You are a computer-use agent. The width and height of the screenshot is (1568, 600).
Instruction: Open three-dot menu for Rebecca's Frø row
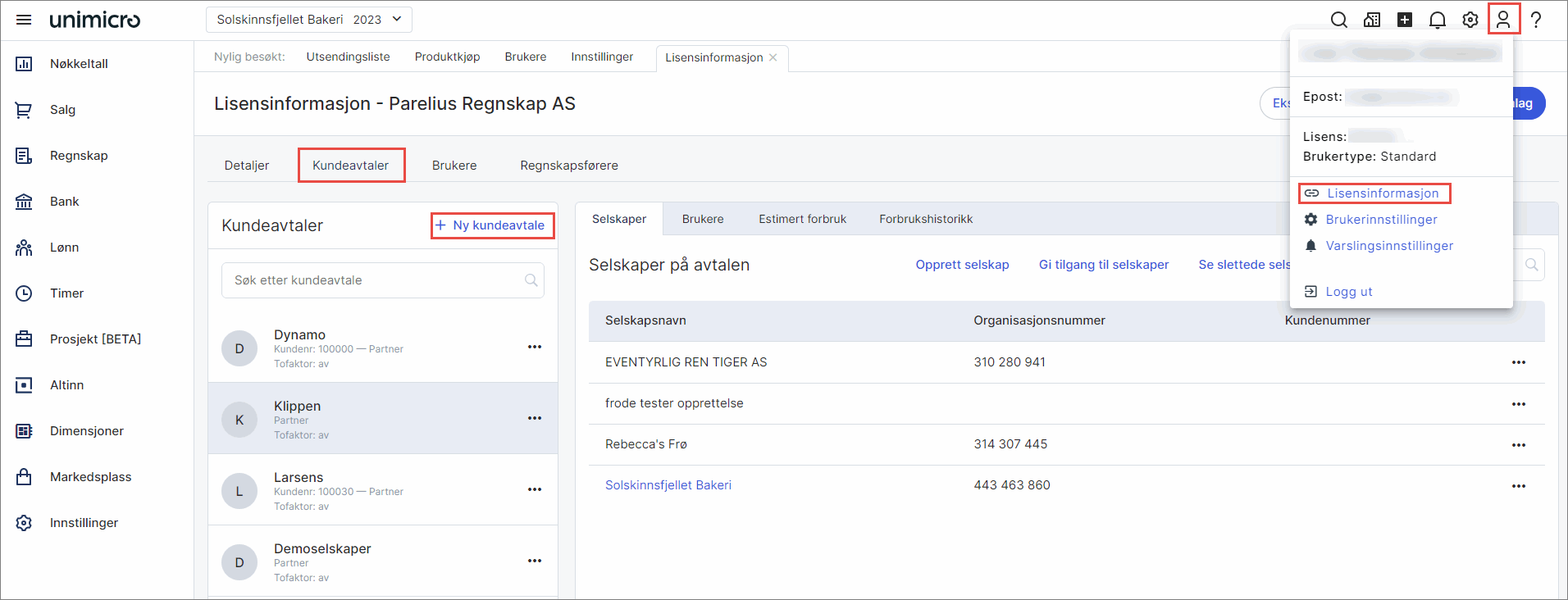[1518, 445]
